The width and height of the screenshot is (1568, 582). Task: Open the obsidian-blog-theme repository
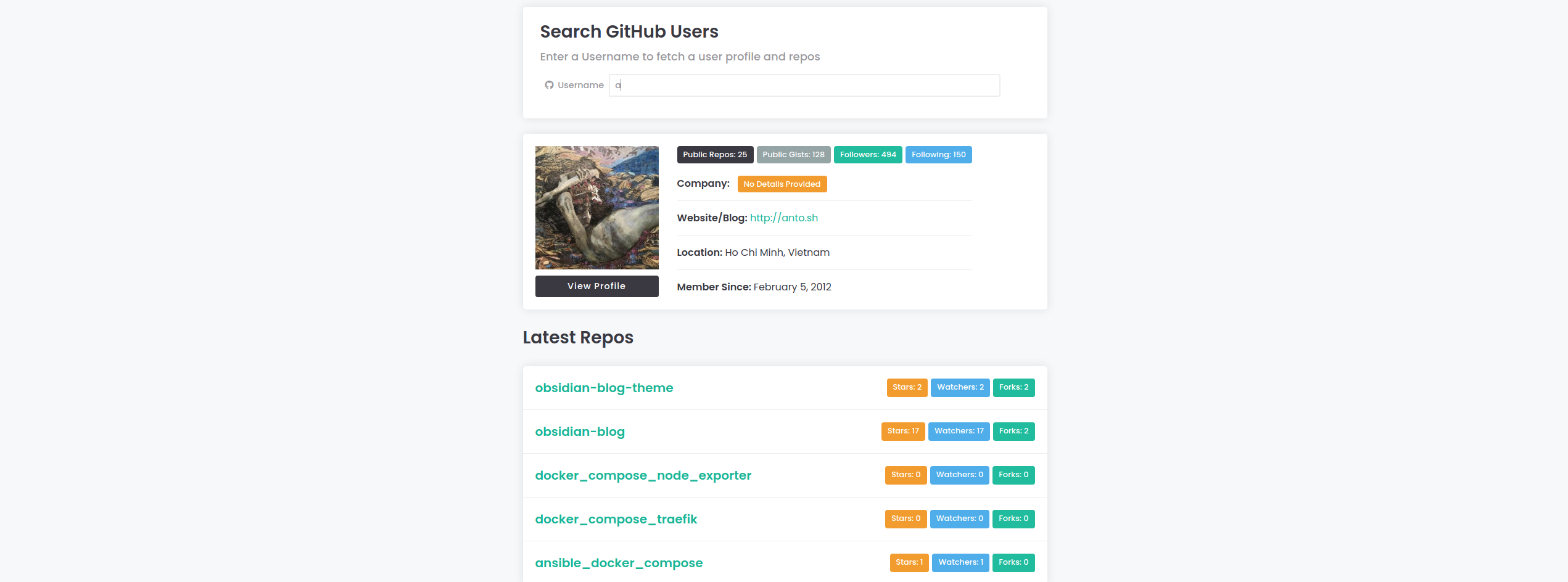604,388
